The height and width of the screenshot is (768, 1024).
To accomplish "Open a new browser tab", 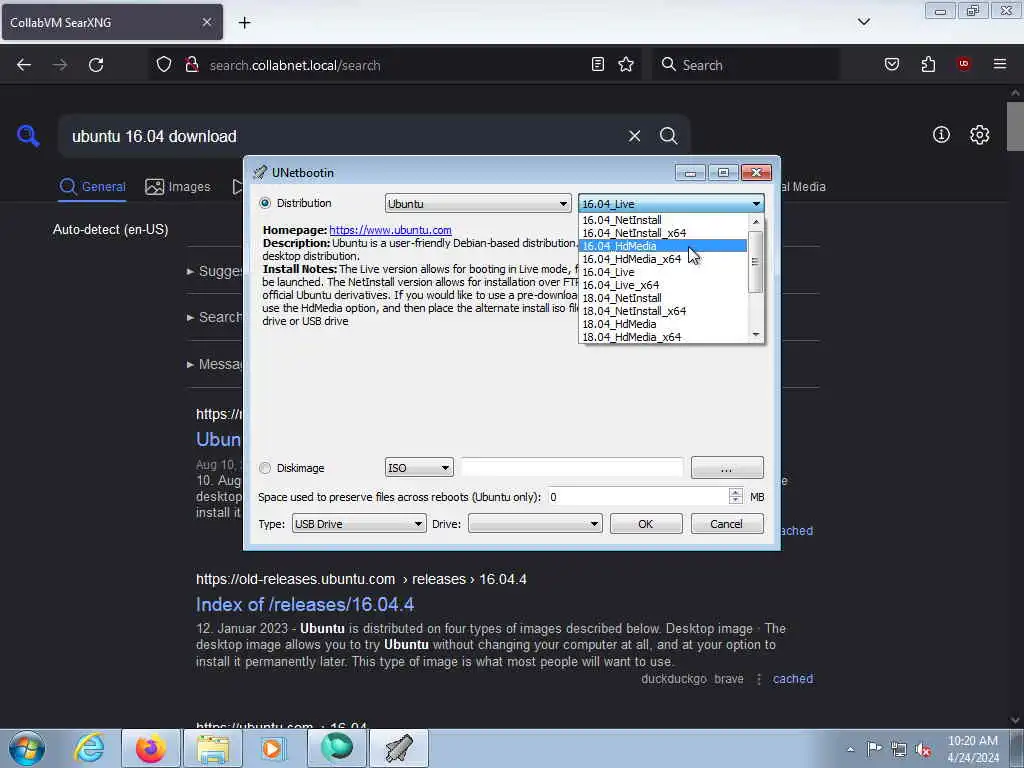I will [x=244, y=23].
